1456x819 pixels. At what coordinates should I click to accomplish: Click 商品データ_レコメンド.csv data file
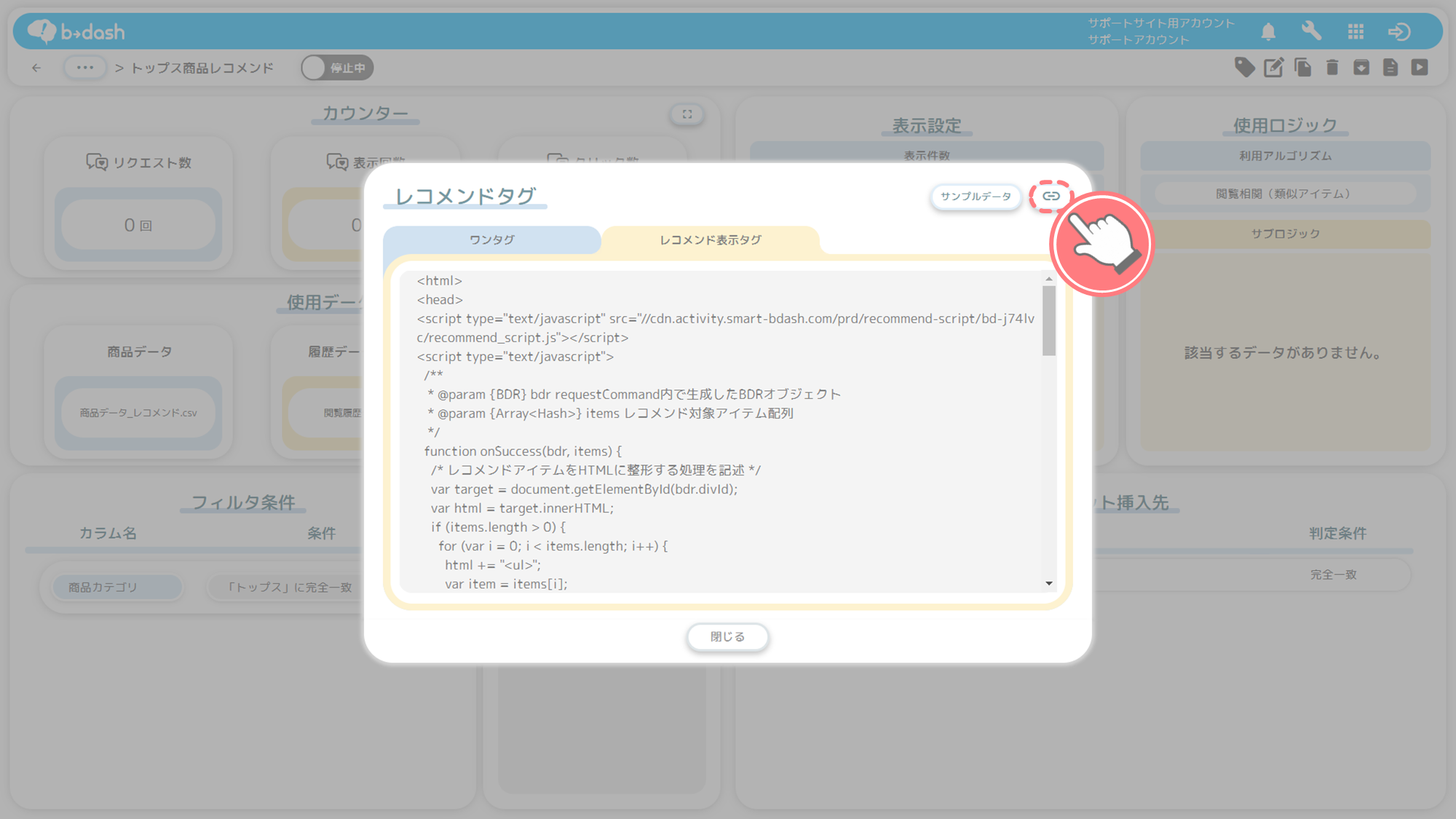138,413
